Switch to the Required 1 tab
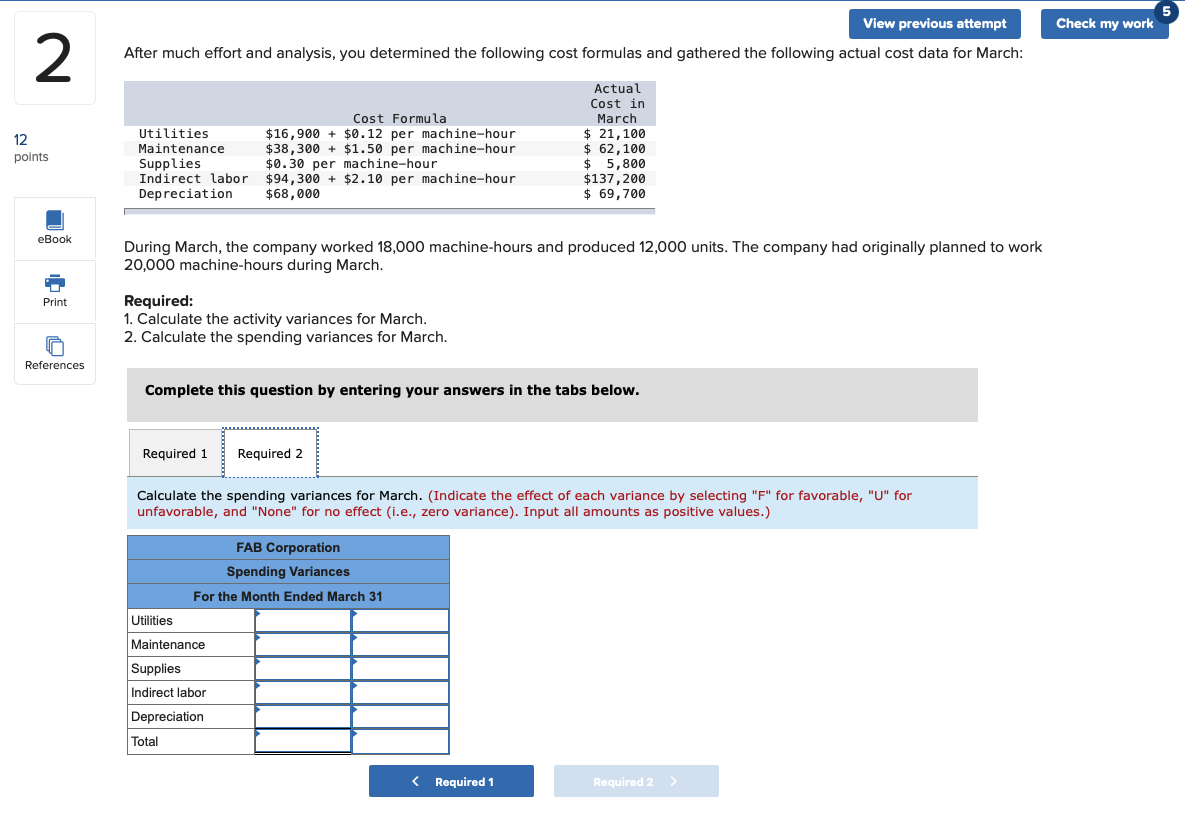 pos(175,453)
